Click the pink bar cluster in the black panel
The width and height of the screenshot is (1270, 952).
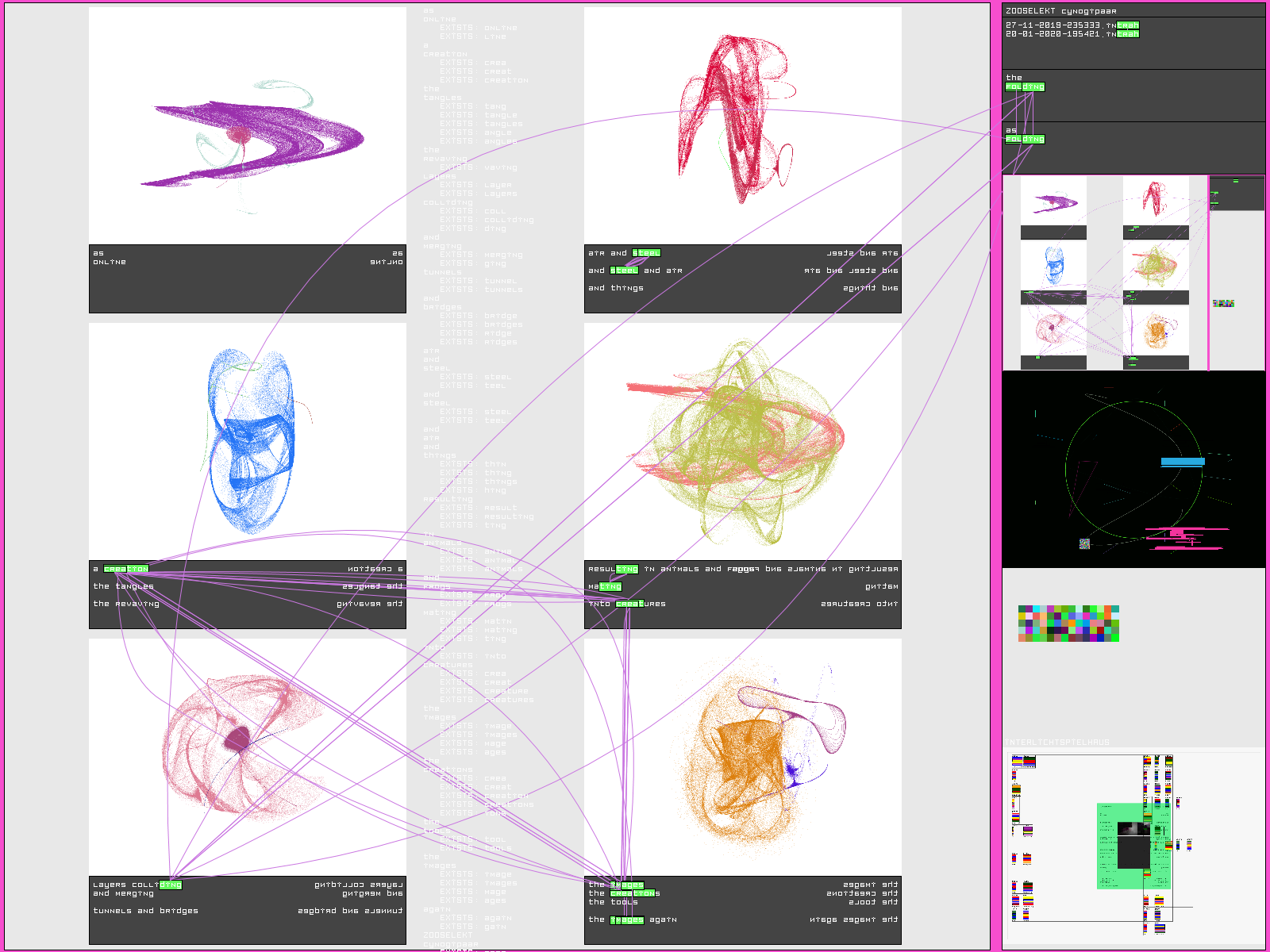click(x=1183, y=538)
